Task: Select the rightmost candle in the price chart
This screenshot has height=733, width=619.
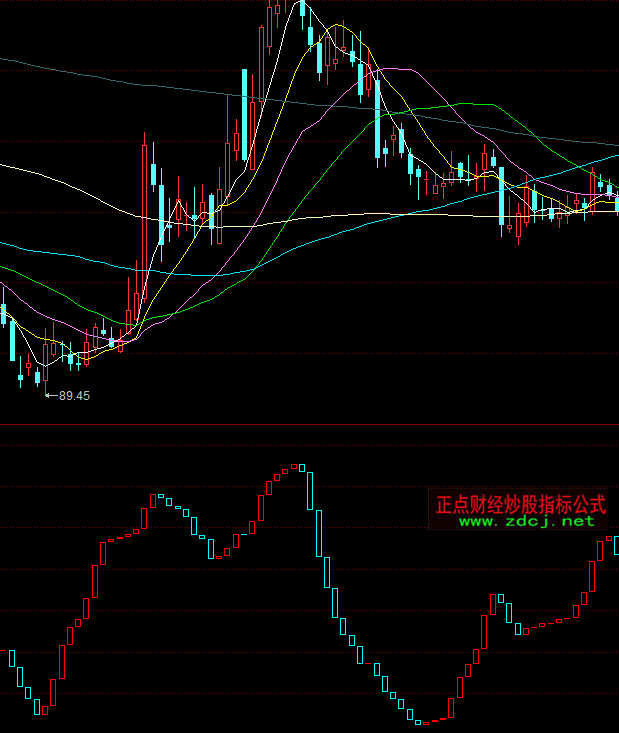Action: (617, 203)
